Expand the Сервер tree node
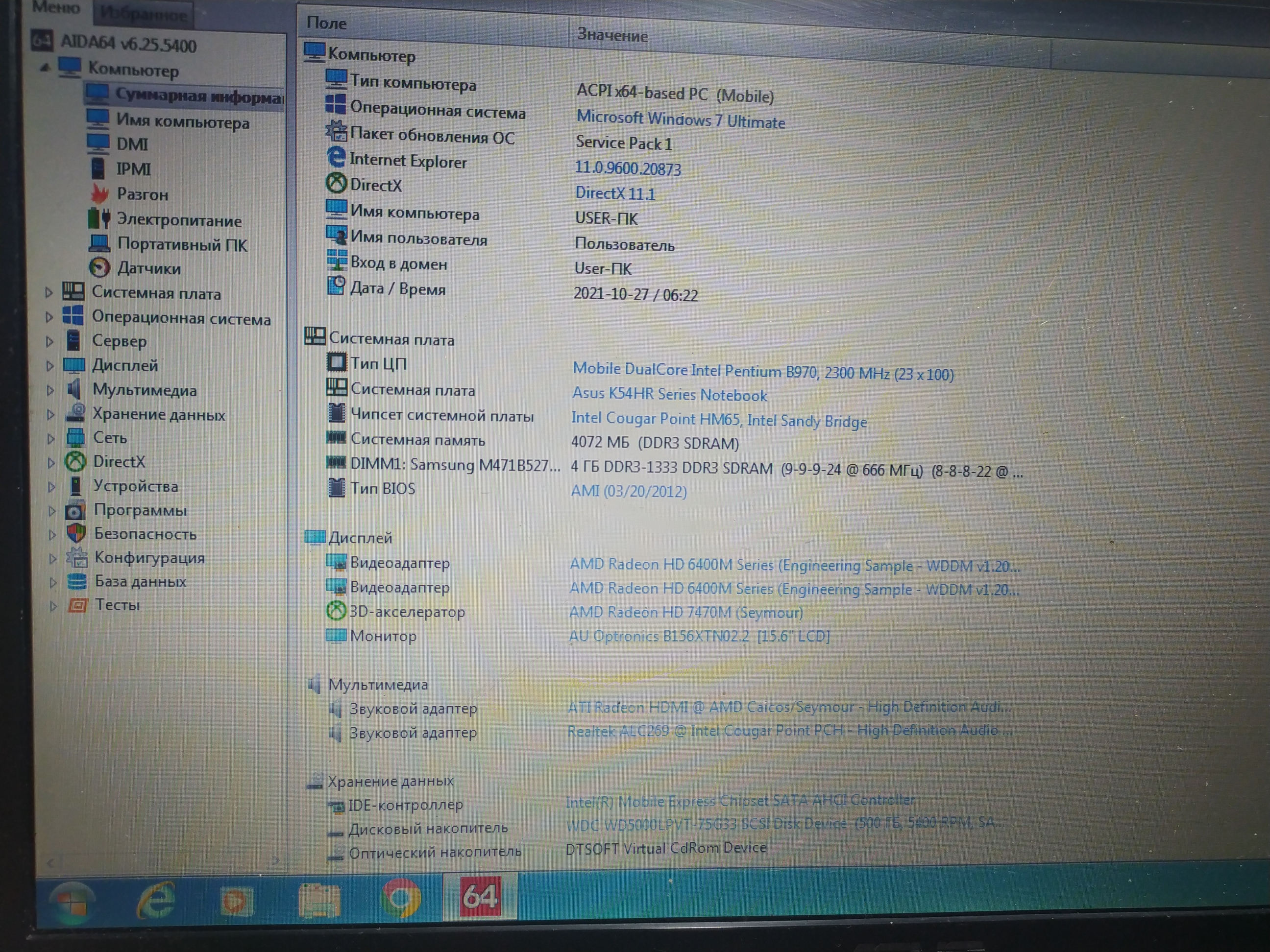The image size is (1270, 952). tap(49, 341)
